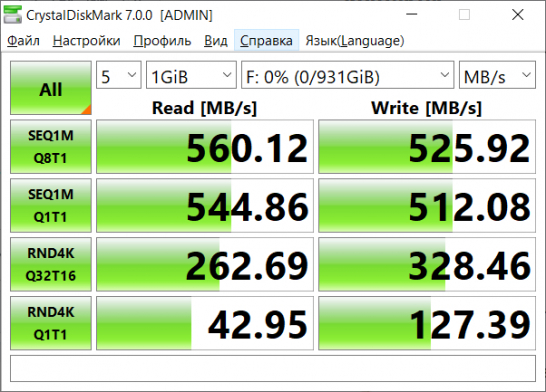Open the Файл menu
Screen dimensions: 546x392
pyautogui.click(x=23, y=41)
